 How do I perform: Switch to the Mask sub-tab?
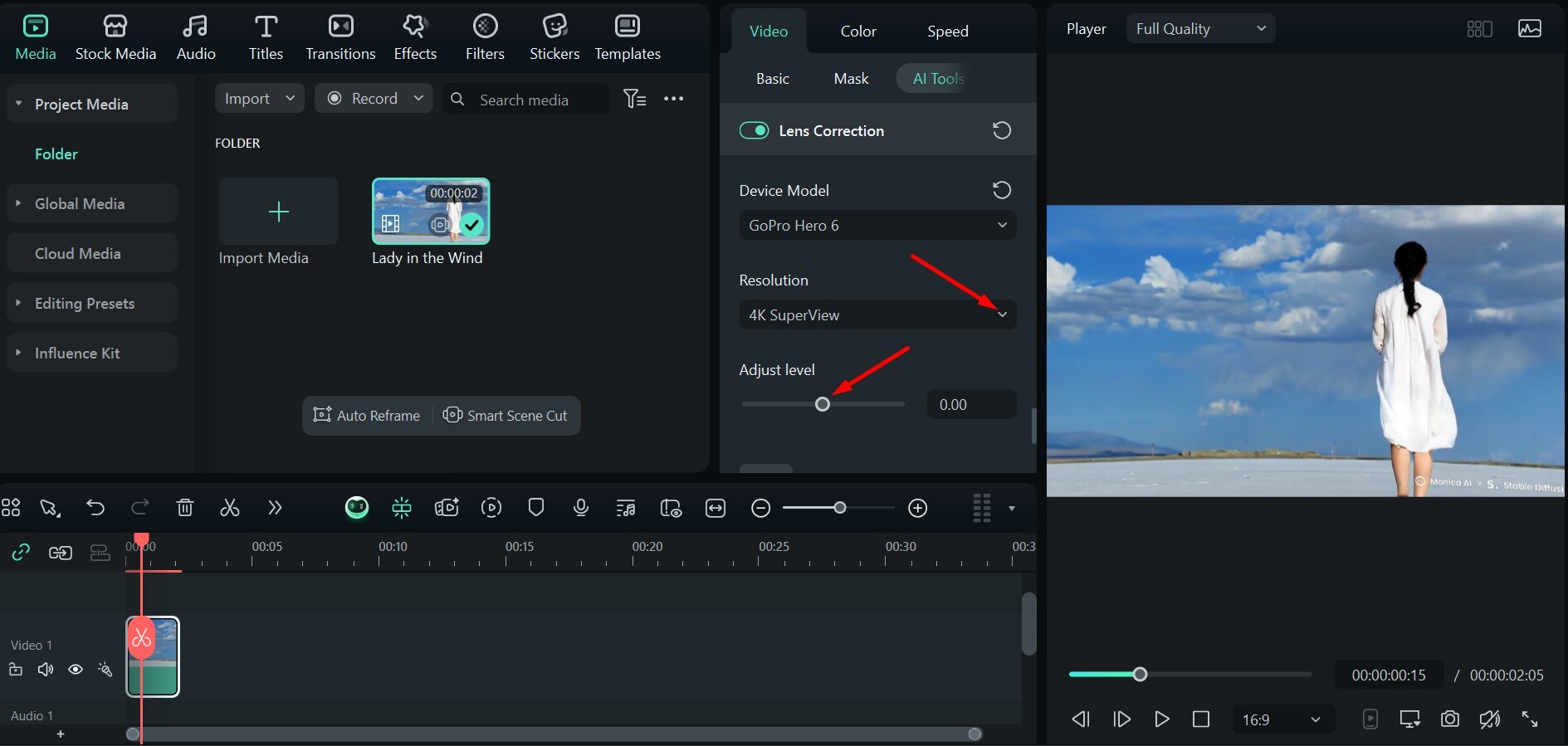(x=851, y=79)
